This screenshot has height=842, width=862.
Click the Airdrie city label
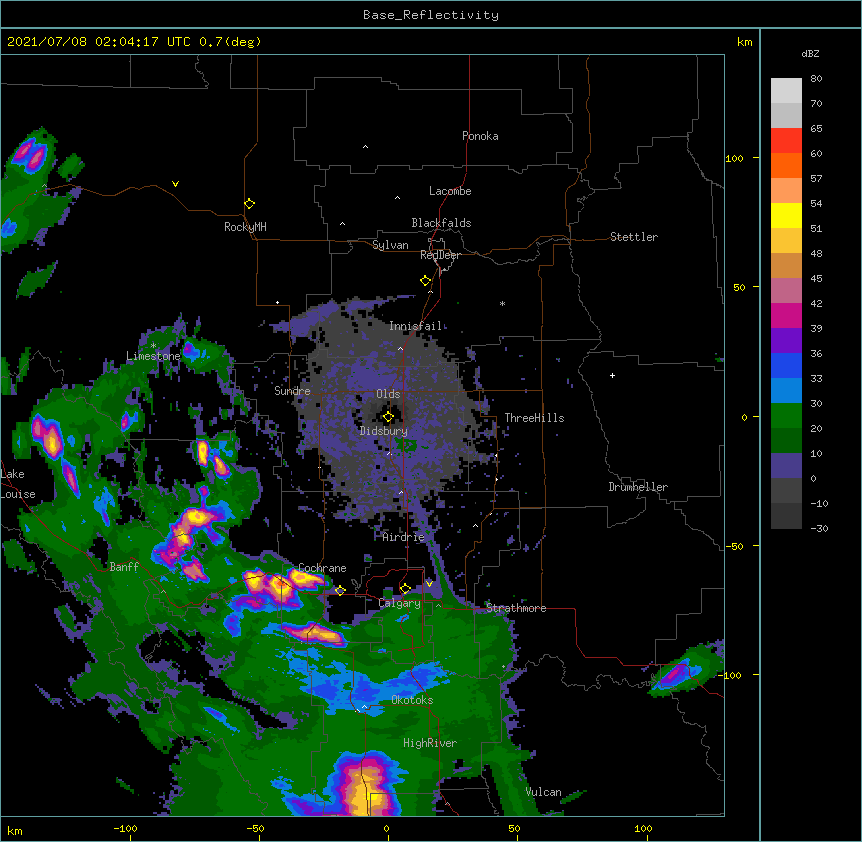click(x=404, y=537)
